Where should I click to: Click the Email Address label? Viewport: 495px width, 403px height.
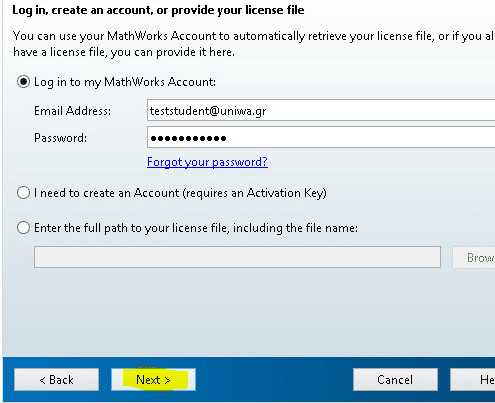coord(72,111)
